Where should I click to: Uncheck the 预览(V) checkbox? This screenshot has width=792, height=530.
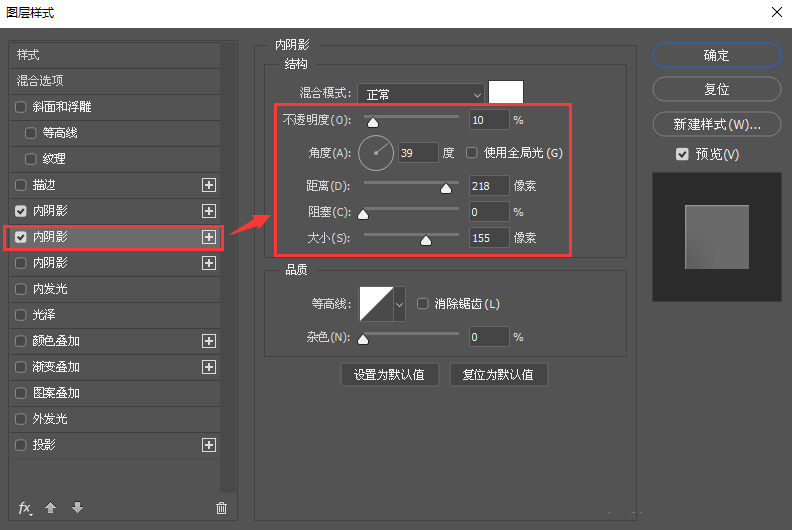(682, 154)
